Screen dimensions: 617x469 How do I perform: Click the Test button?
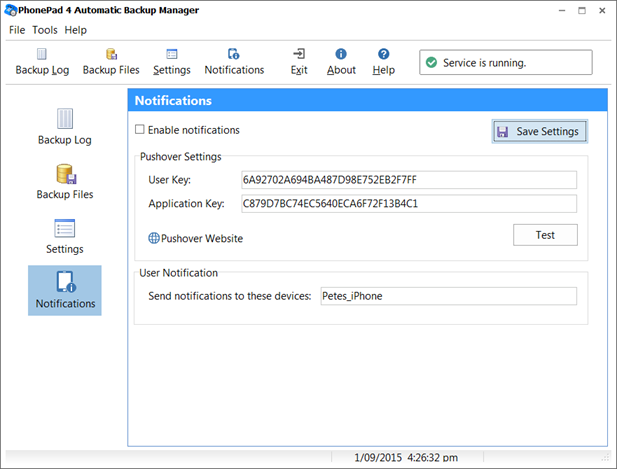coord(545,235)
